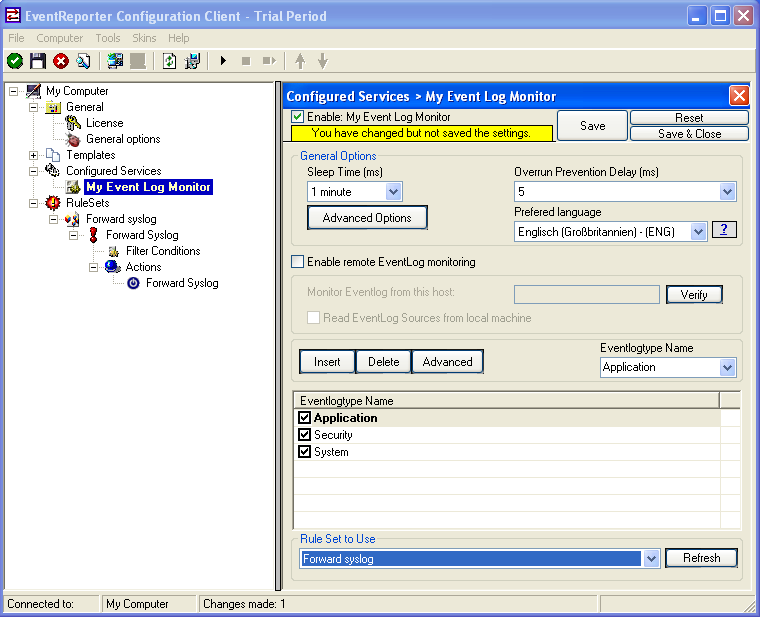Click the stop service square icon
The image size is (760, 617).
[x=246, y=61]
